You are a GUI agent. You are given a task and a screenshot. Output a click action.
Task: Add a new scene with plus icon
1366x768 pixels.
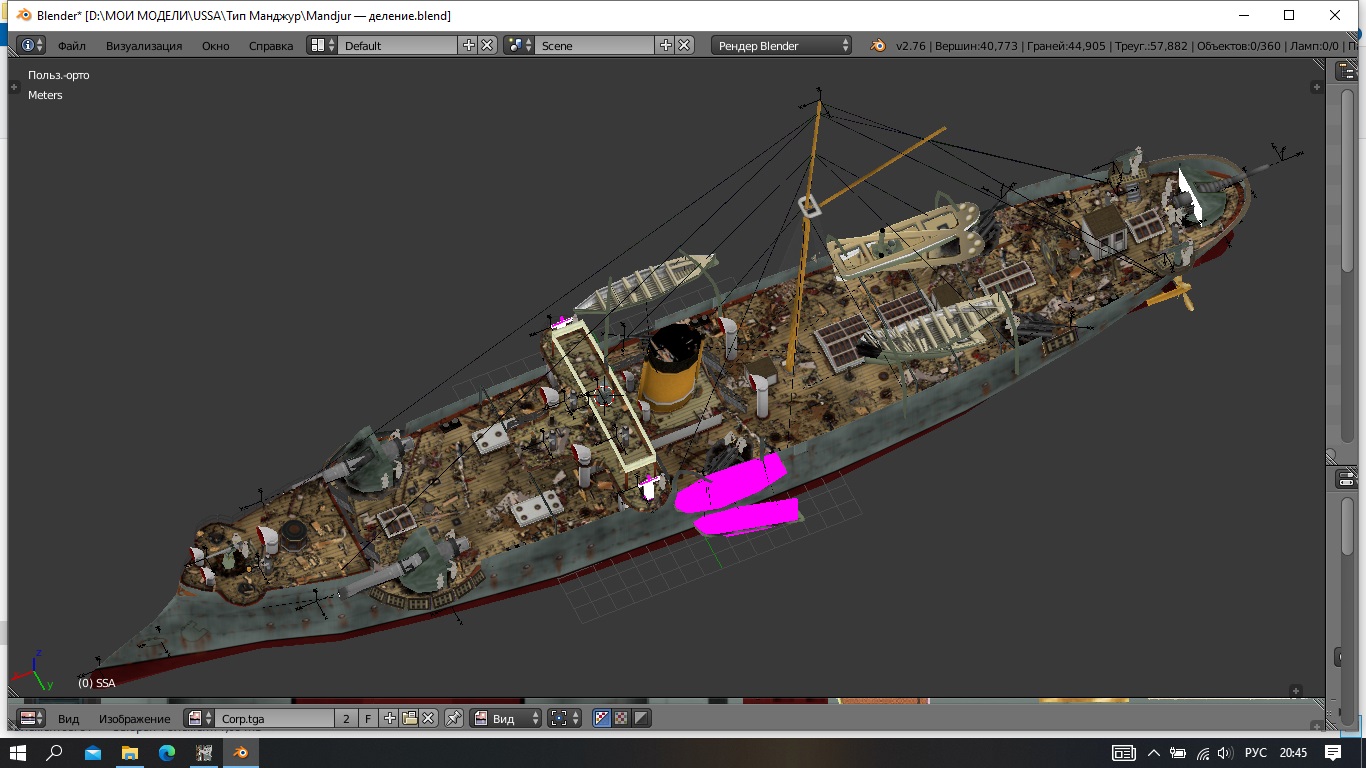click(665, 45)
